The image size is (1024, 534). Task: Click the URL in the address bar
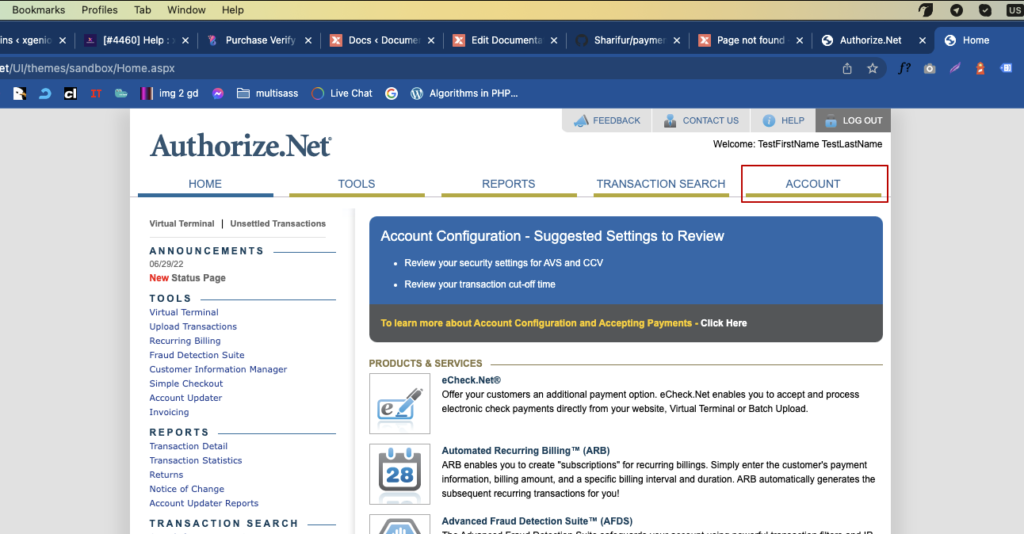(88, 69)
